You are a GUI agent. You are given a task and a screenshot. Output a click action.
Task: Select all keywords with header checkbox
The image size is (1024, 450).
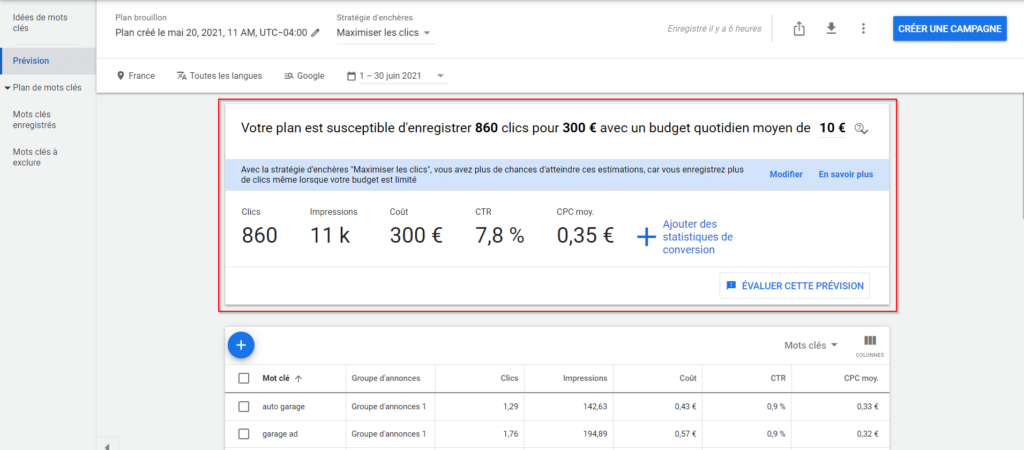click(244, 378)
